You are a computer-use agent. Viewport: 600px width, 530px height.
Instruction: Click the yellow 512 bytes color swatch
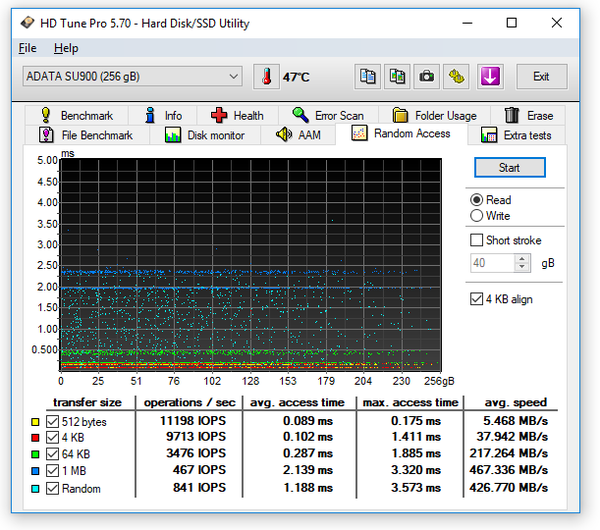click(35, 422)
